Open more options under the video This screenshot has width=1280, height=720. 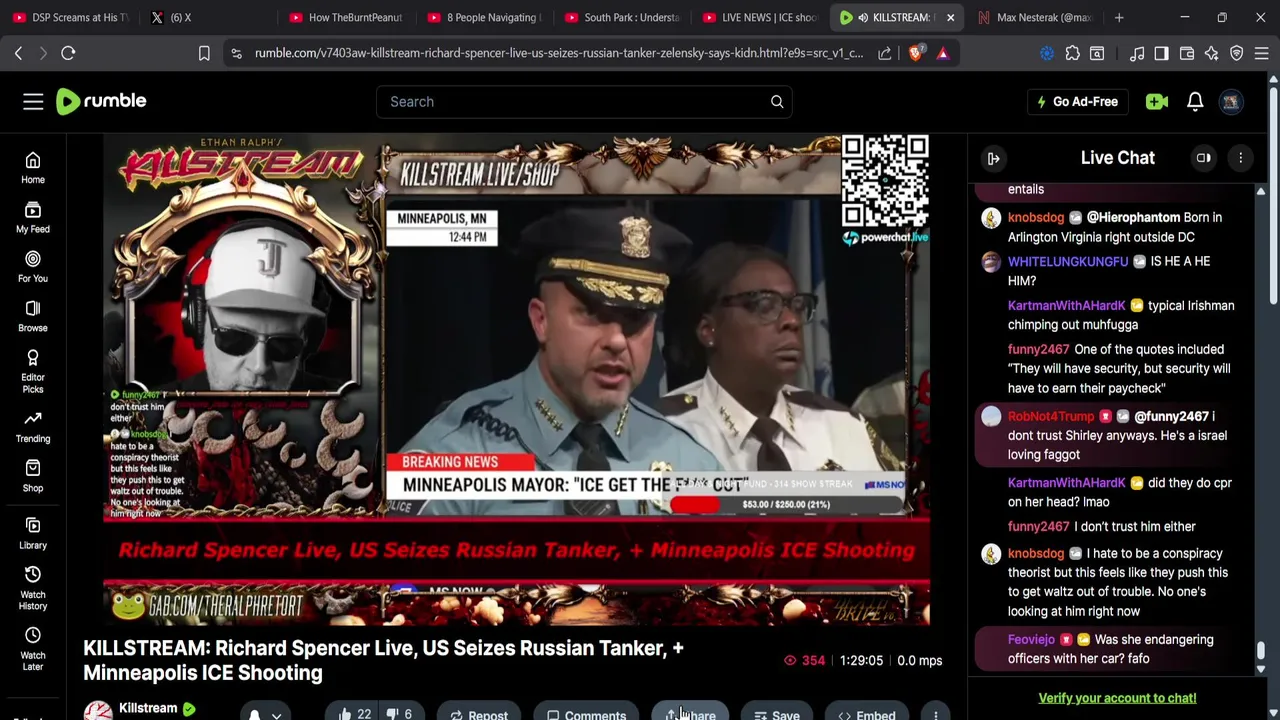[936, 714]
